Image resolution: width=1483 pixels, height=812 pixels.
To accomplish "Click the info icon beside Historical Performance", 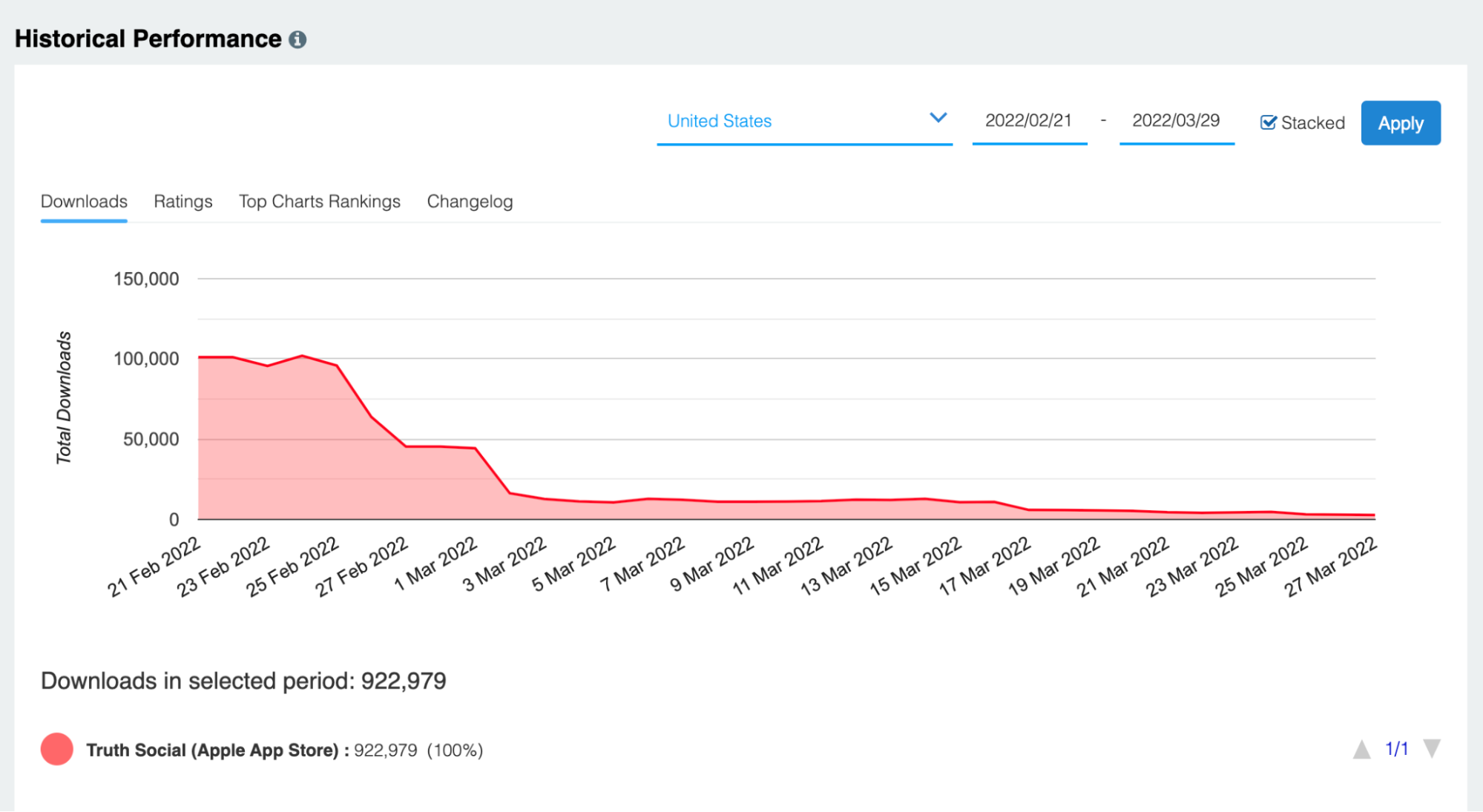I will pos(297,39).
